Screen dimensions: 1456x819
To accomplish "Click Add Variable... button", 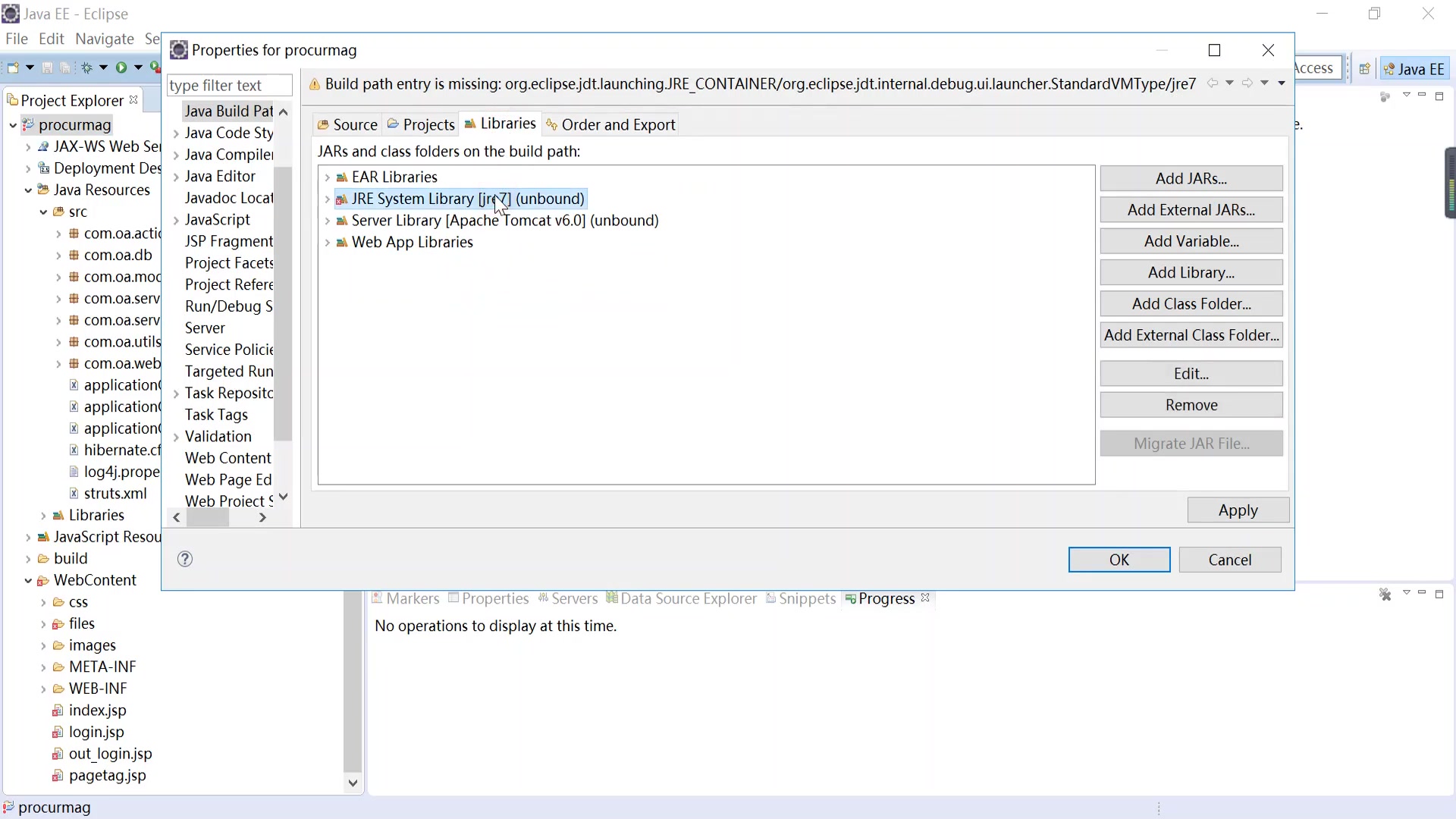I will pos(1191,241).
